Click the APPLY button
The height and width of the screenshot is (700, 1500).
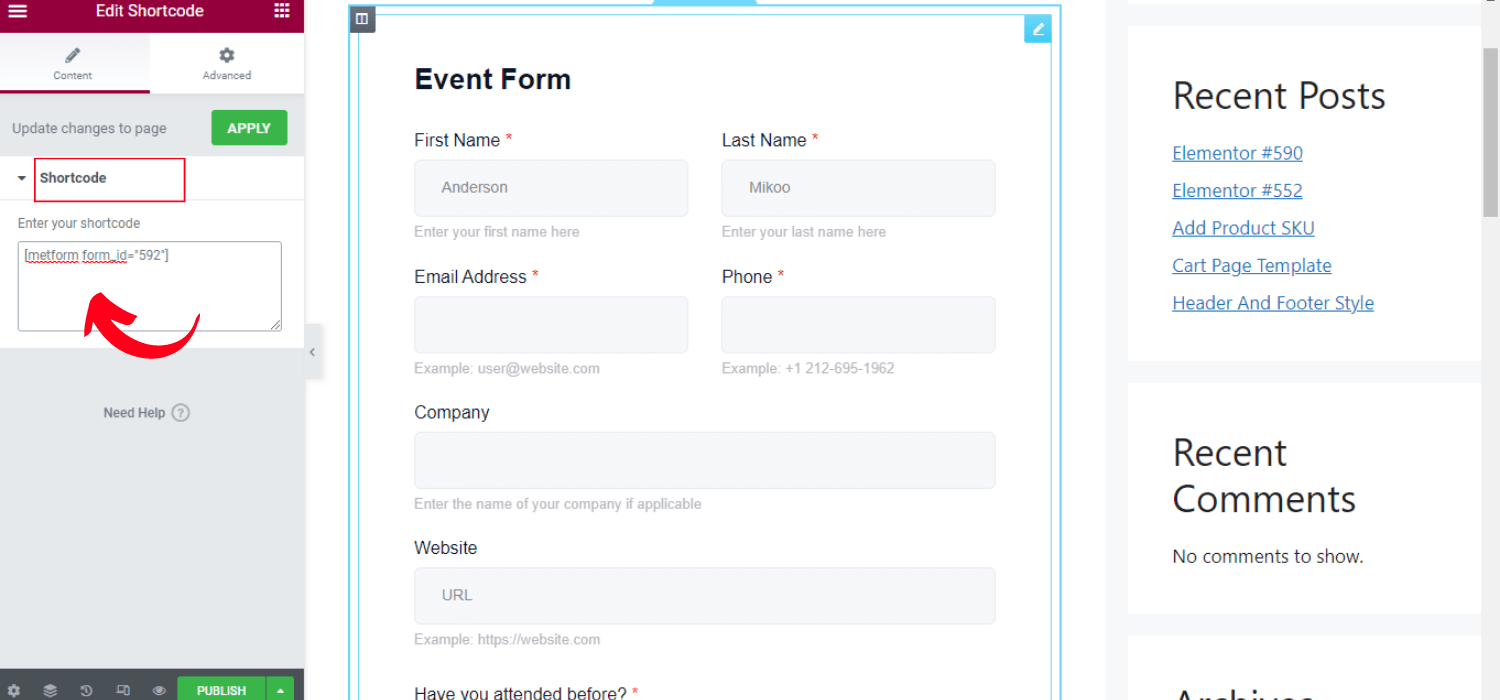point(249,127)
